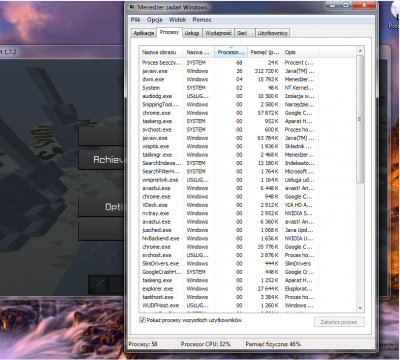
Task: Click scrollbar up arrow in process list
Action: coord(360,51)
